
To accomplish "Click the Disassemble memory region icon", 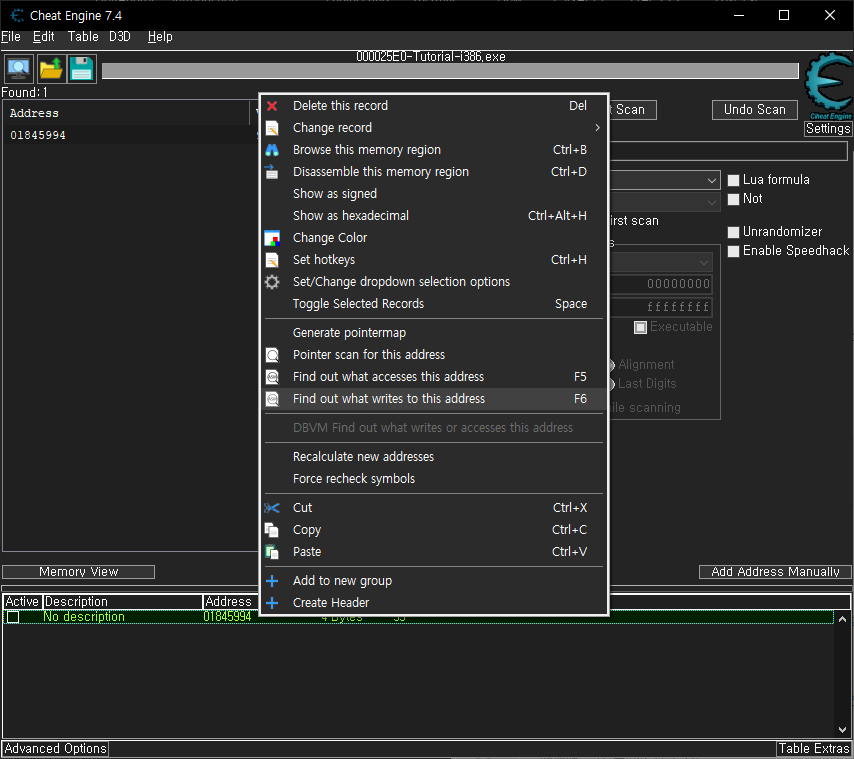I will coord(272,172).
